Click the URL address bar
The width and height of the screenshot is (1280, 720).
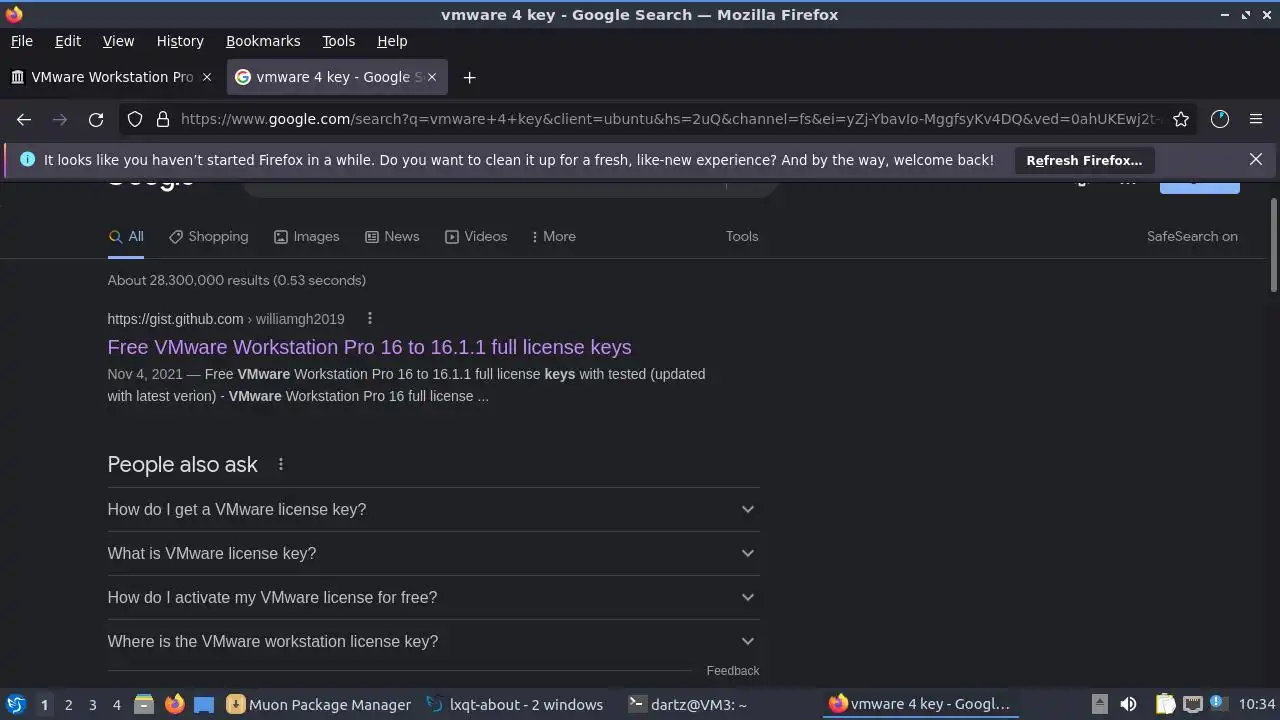(670, 119)
